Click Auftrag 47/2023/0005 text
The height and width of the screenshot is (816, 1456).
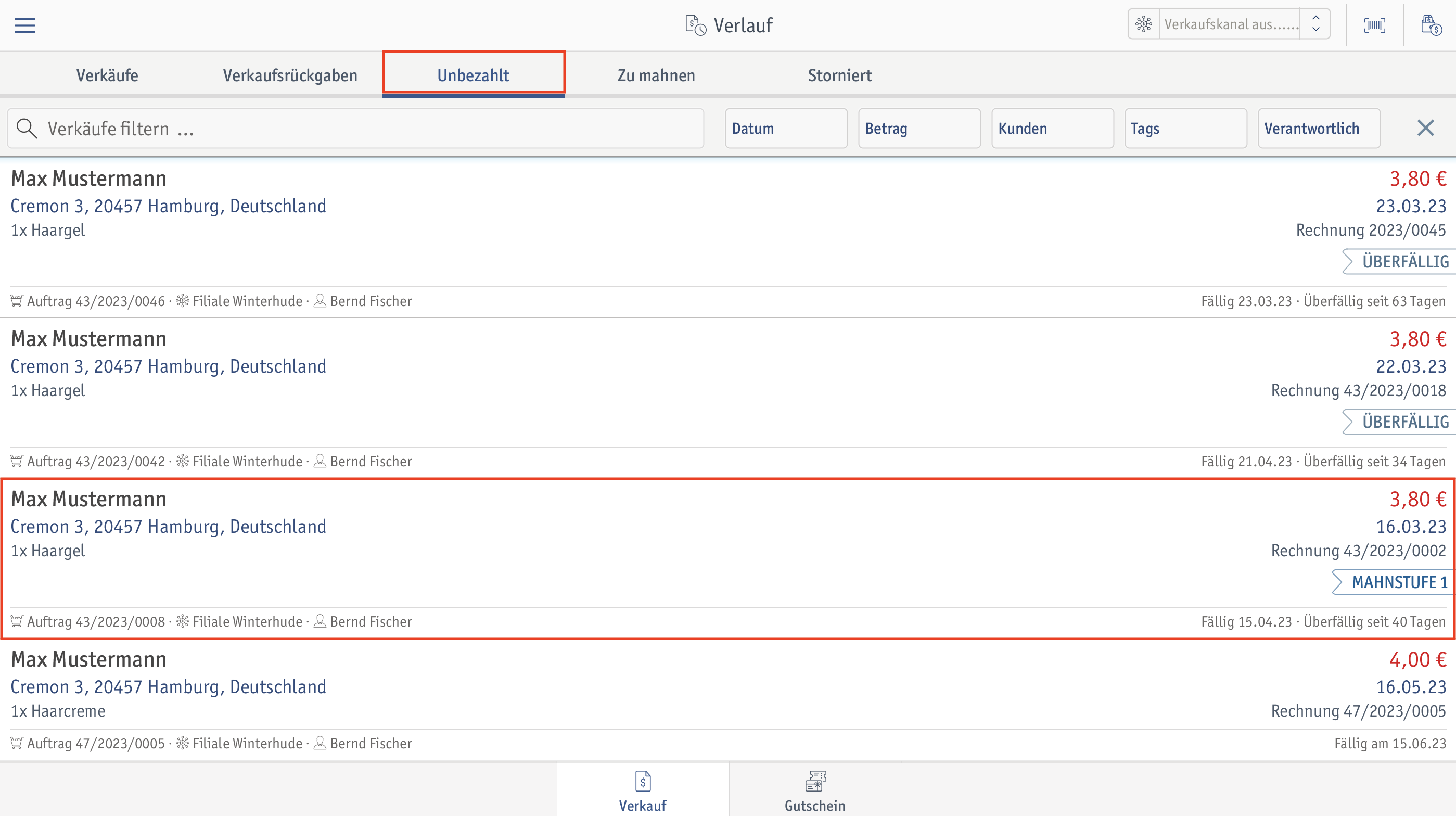96,744
